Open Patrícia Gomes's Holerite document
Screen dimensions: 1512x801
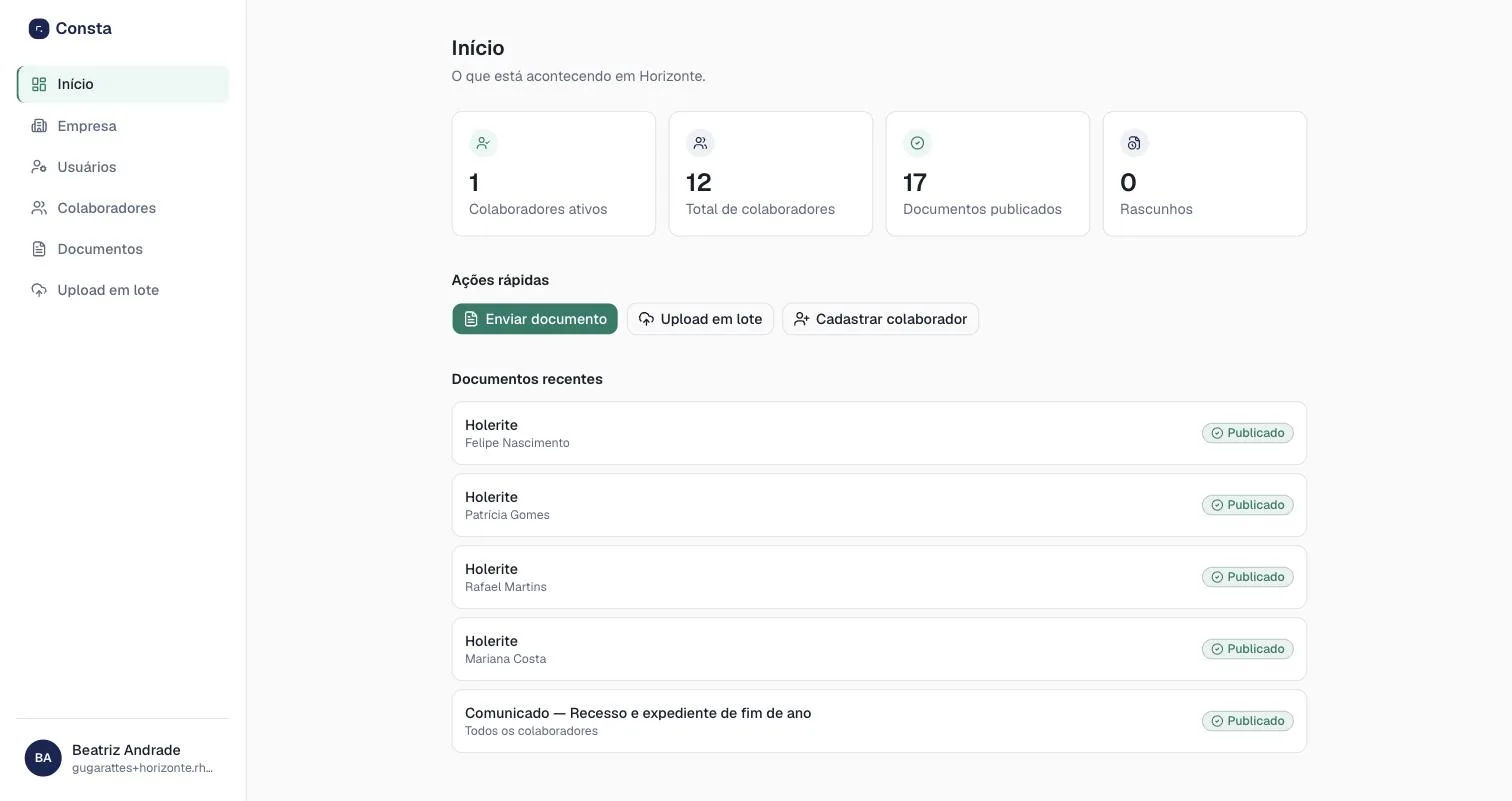tap(879, 505)
